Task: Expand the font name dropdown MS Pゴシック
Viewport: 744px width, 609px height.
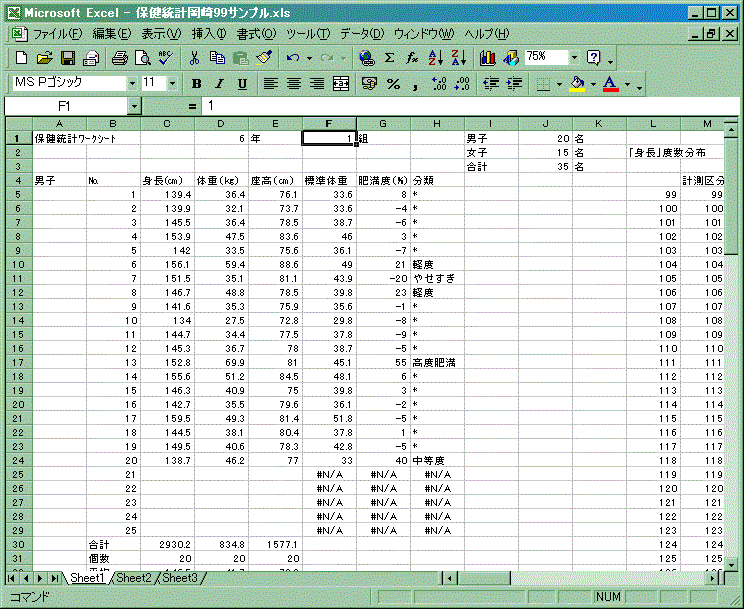Action: coord(132,84)
